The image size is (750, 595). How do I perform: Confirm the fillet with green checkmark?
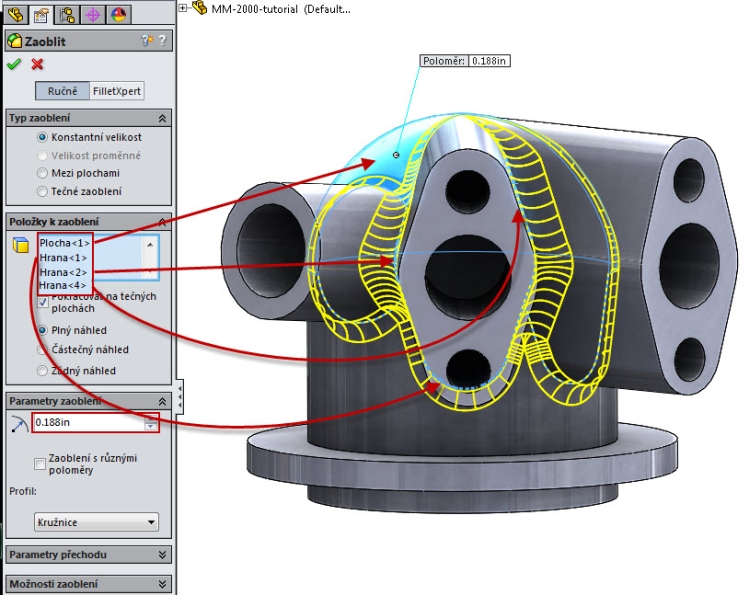click(14, 64)
